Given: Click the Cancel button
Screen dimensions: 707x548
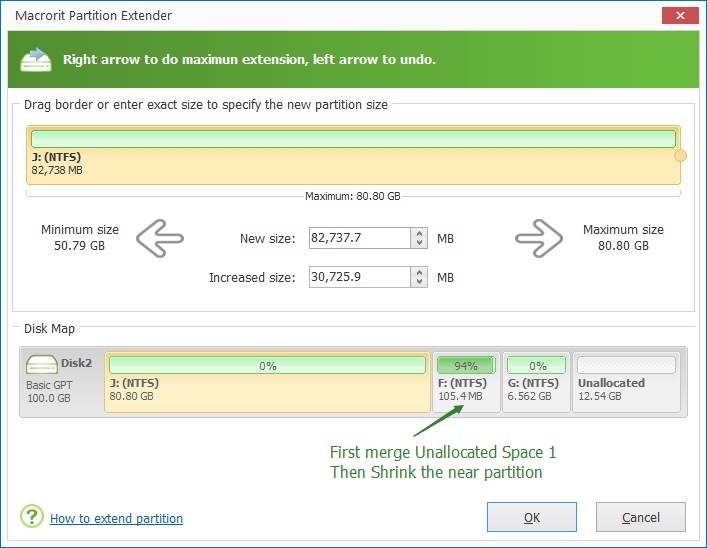Looking at the screenshot, I should pyautogui.click(x=641, y=517).
